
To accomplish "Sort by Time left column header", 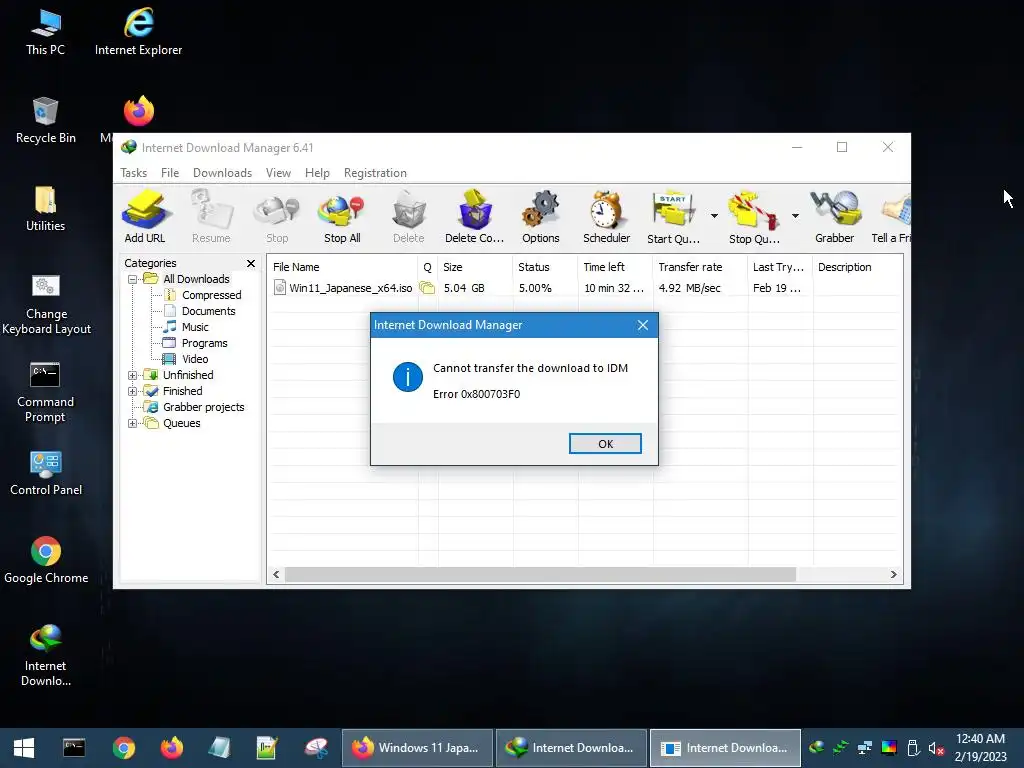I will click(x=615, y=267).
